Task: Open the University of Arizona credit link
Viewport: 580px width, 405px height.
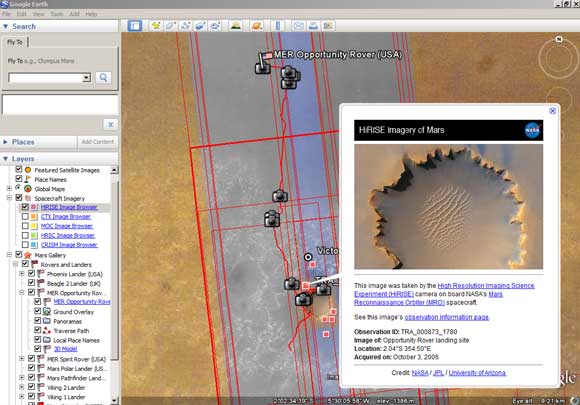Action: [x=477, y=373]
